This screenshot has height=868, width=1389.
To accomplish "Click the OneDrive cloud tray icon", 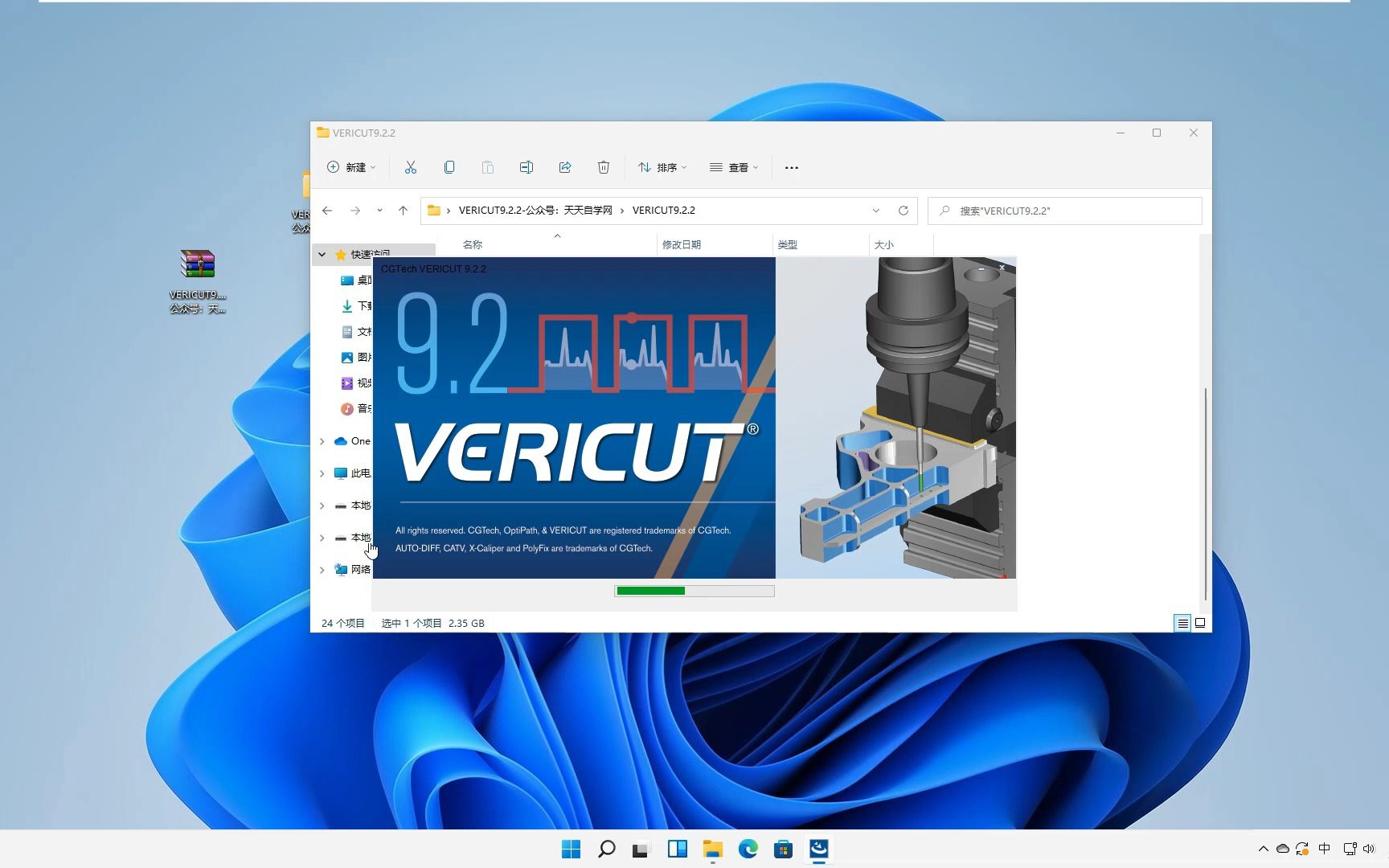I will point(1283,849).
